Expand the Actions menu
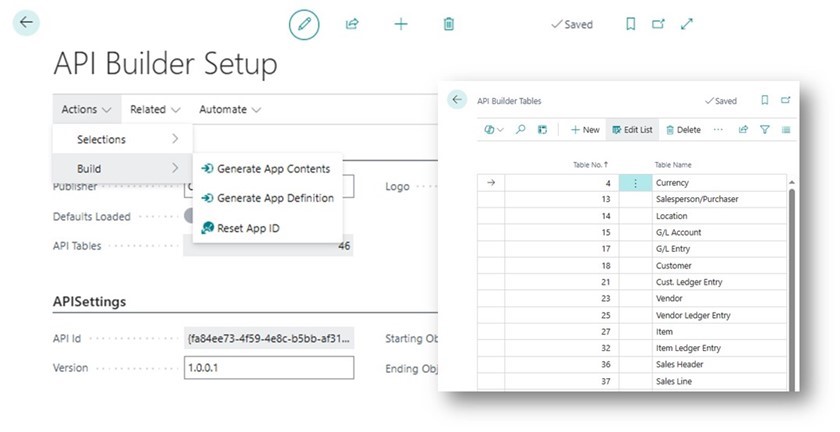840x432 pixels. pos(86,109)
